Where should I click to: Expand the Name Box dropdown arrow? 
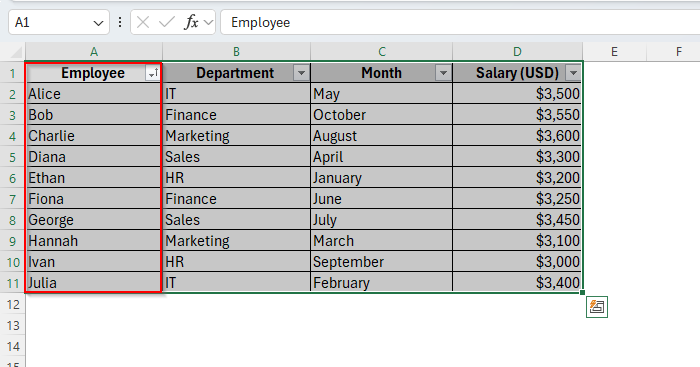(98, 23)
